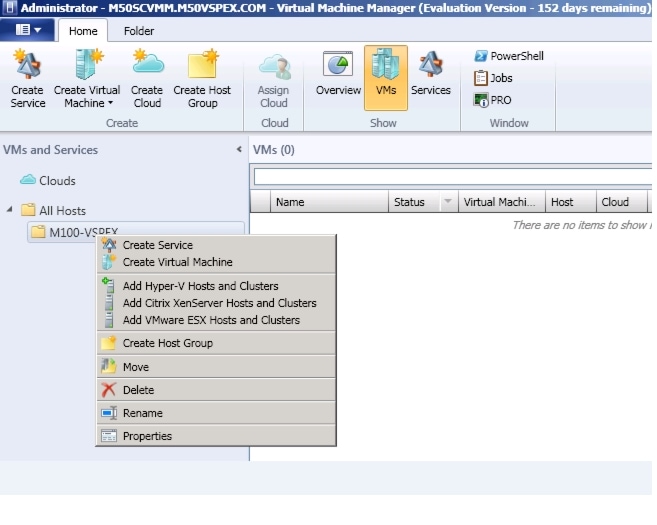The width and height of the screenshot is (657, 525).
Task: Open the PRO window
Action: [x=492, y=100]
